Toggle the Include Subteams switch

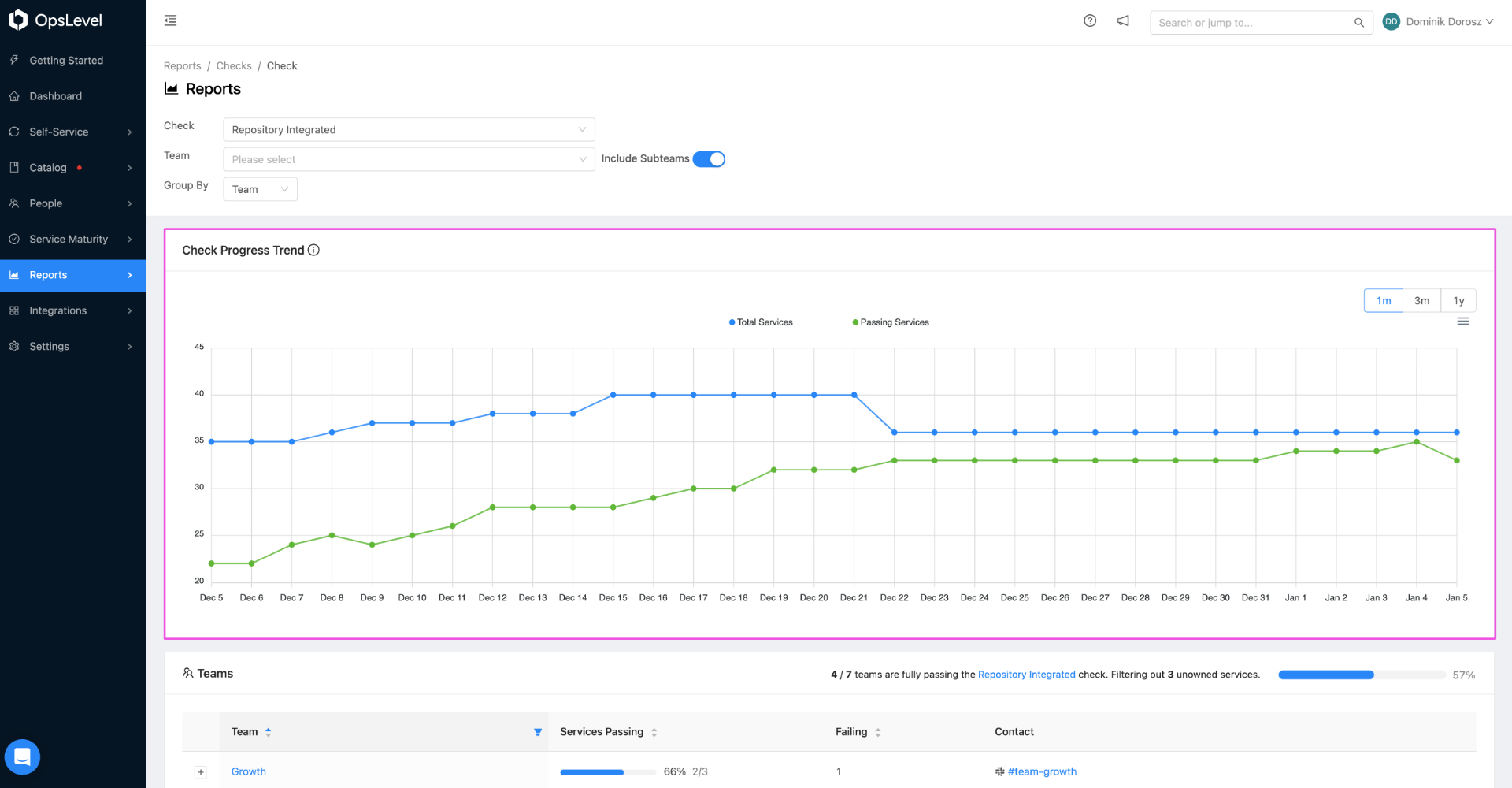pyautogui.click(x=709, y=159)
